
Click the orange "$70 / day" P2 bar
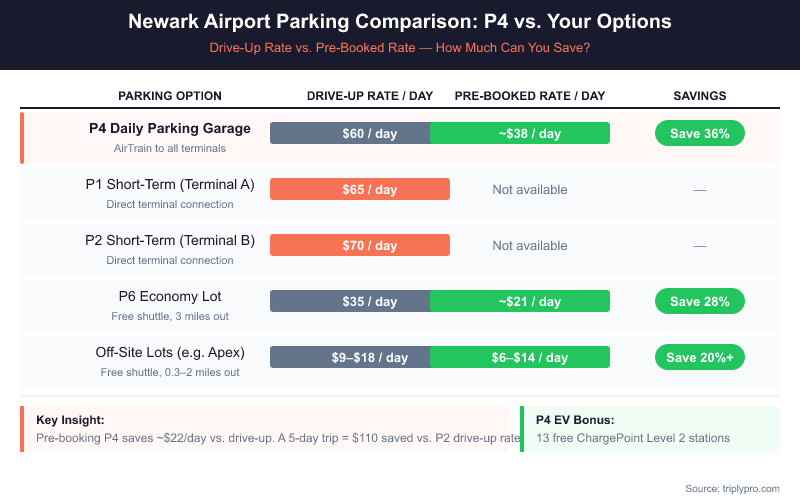point(360,246)
